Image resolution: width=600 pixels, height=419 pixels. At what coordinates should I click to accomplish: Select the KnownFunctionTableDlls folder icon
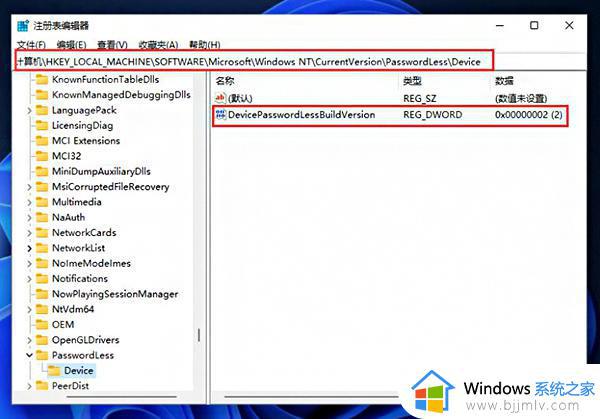click(x=42, y=80)
